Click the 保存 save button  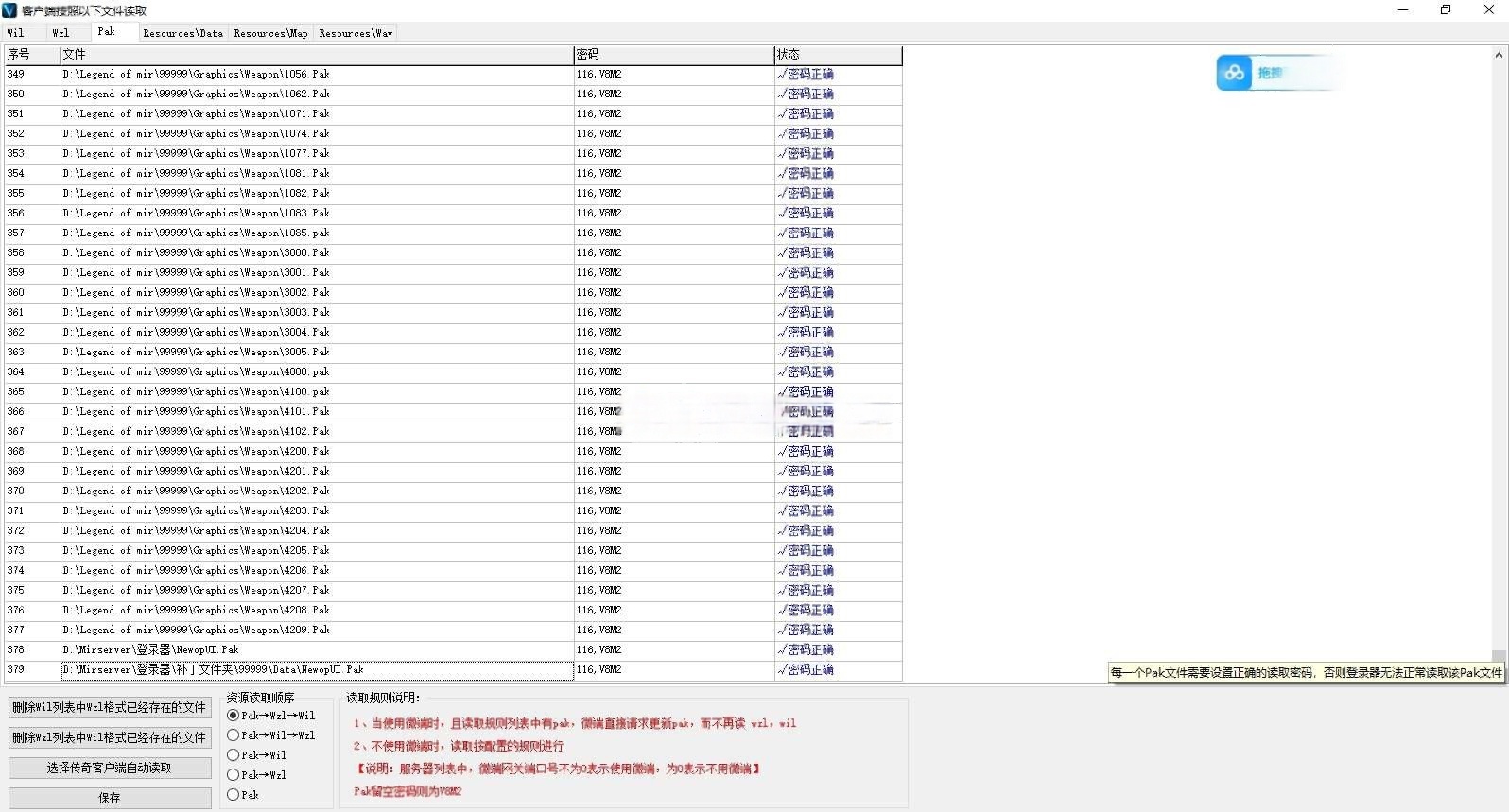(x=110, y=798)
